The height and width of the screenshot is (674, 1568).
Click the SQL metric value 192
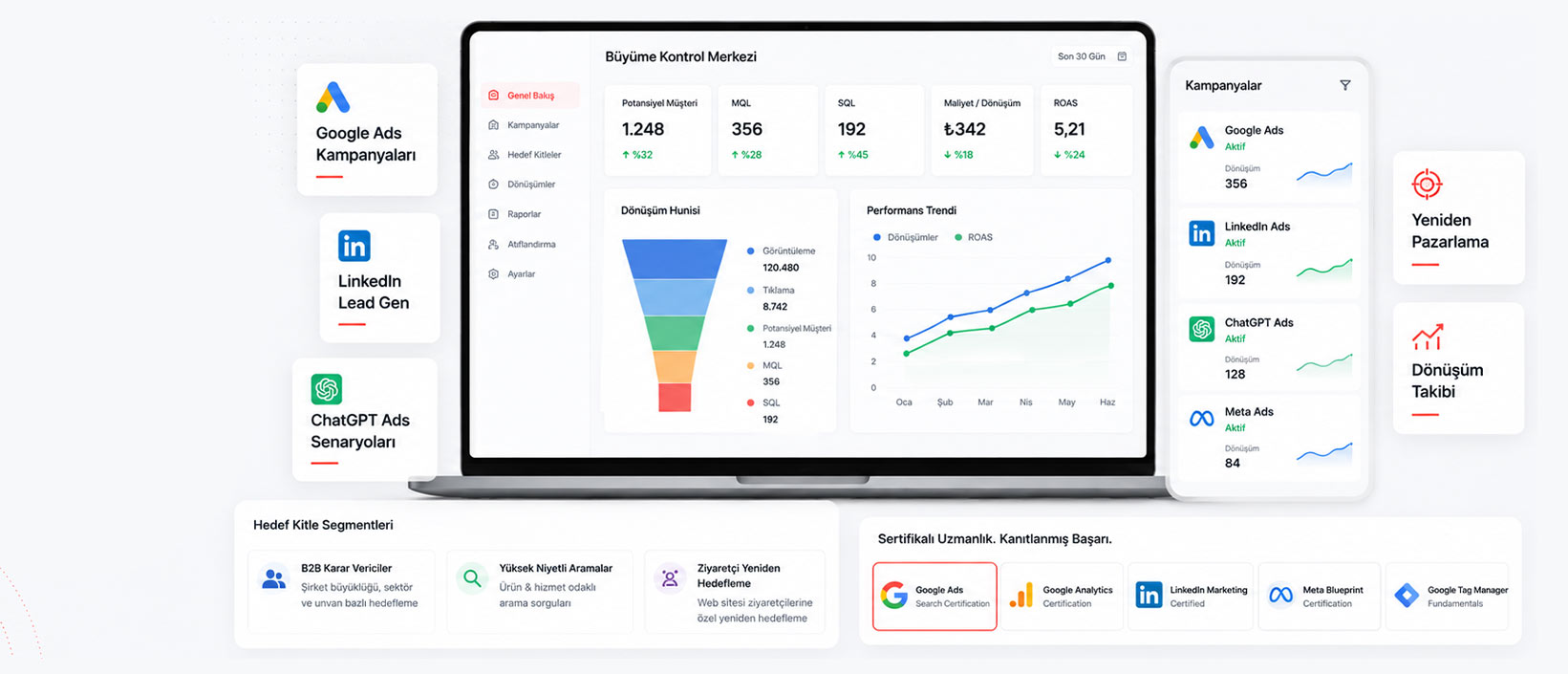851,129
